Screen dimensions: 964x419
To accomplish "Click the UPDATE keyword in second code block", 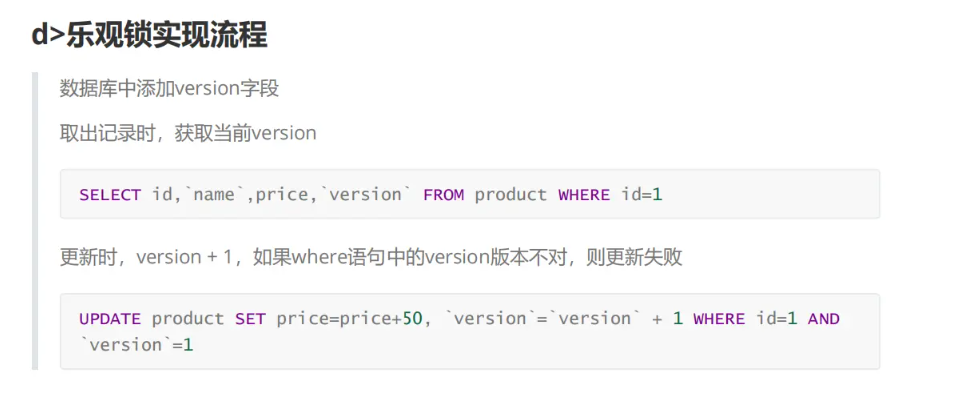I will 110,319.
